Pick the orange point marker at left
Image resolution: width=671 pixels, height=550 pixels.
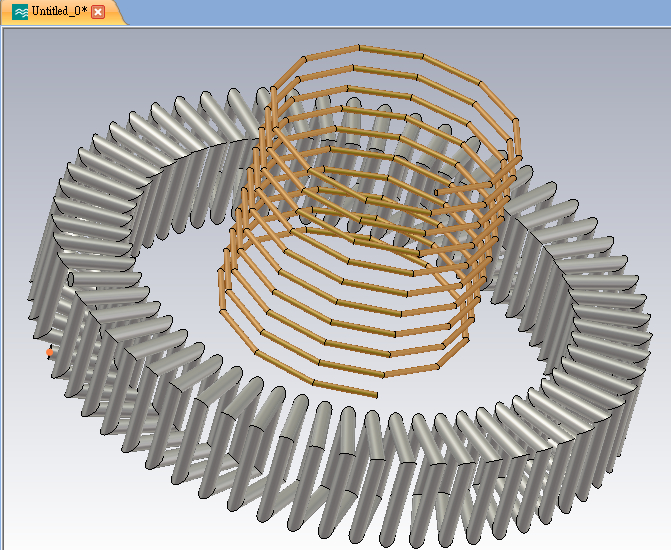tap(50, 352)
